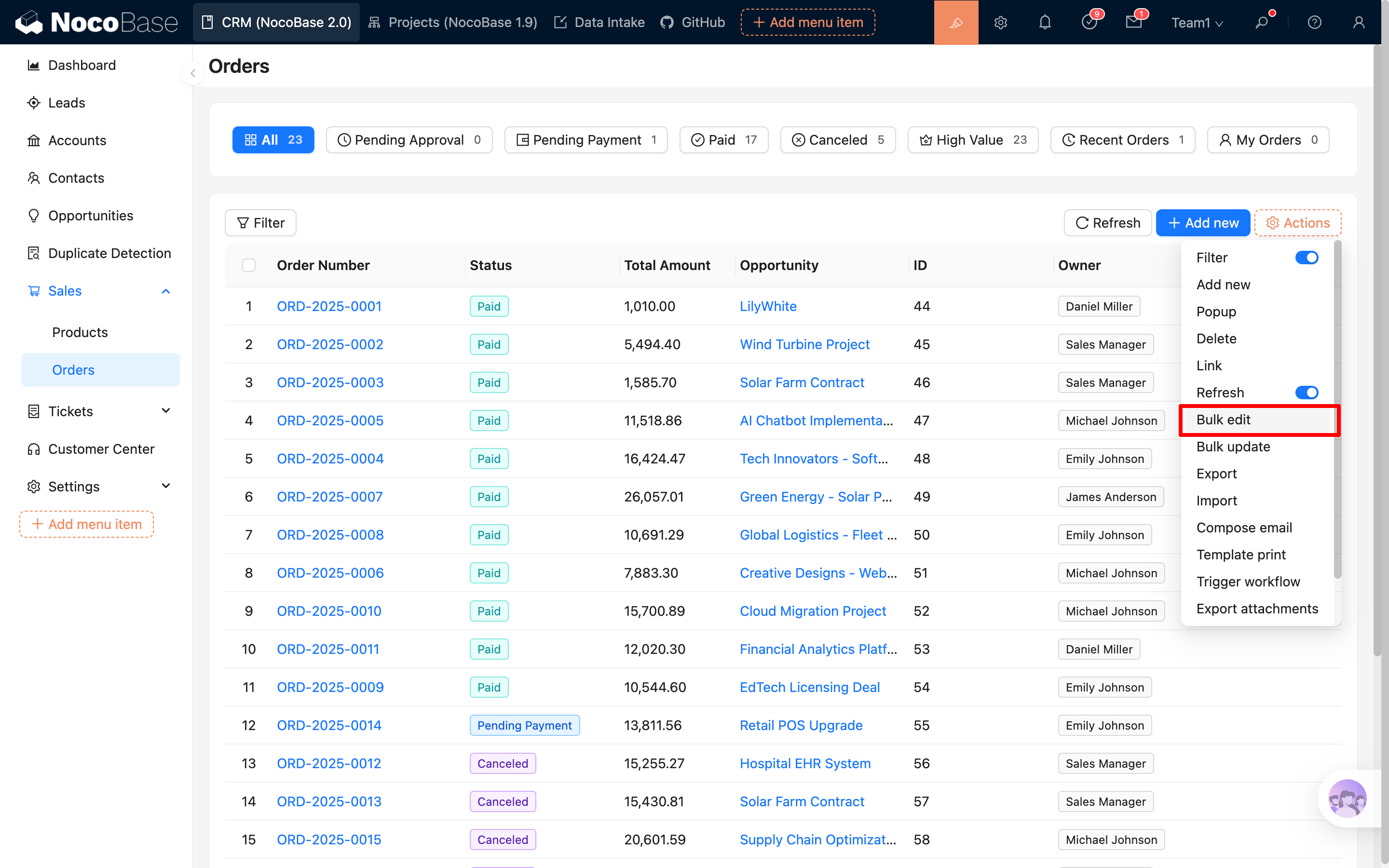Open the settings gear in top bar
1389x868 pixels.
(1000, 22)
